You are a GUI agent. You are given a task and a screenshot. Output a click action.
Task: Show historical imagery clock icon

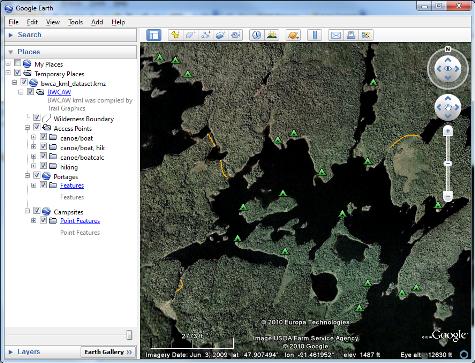257,35
